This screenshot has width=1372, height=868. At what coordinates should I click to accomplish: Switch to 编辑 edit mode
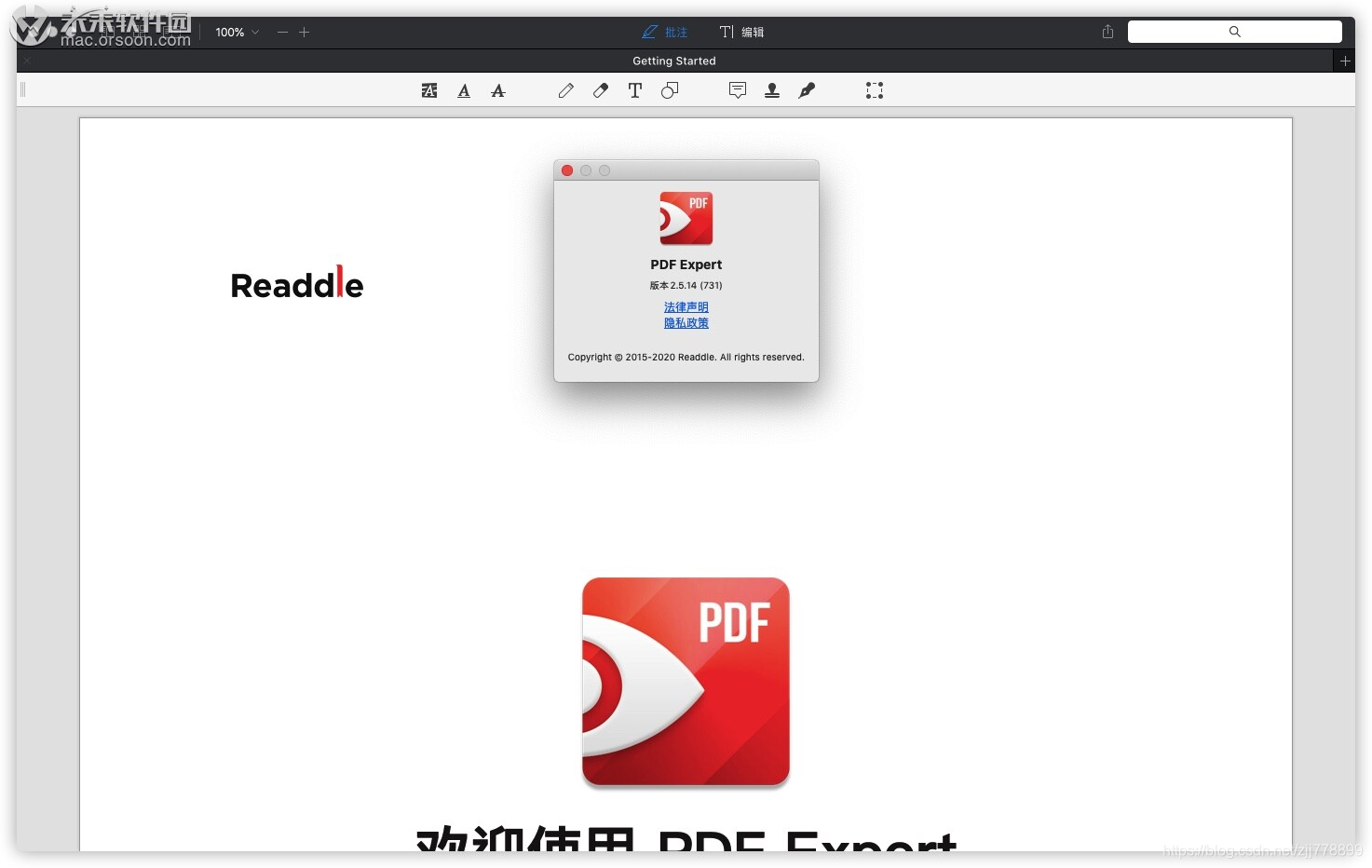pos(741,32)
